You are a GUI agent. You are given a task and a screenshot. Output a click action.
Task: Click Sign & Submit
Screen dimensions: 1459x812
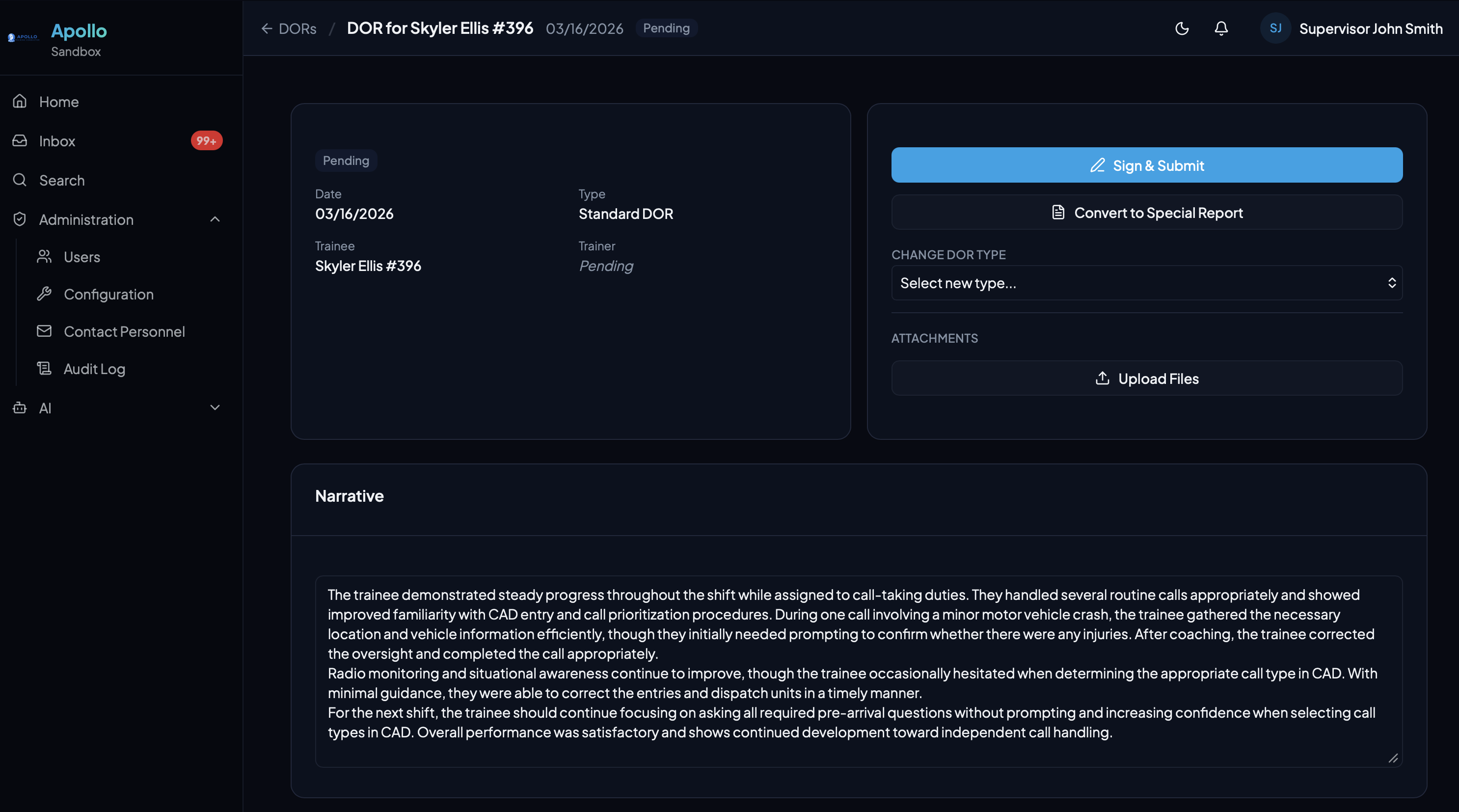(x=1146, y=165)
